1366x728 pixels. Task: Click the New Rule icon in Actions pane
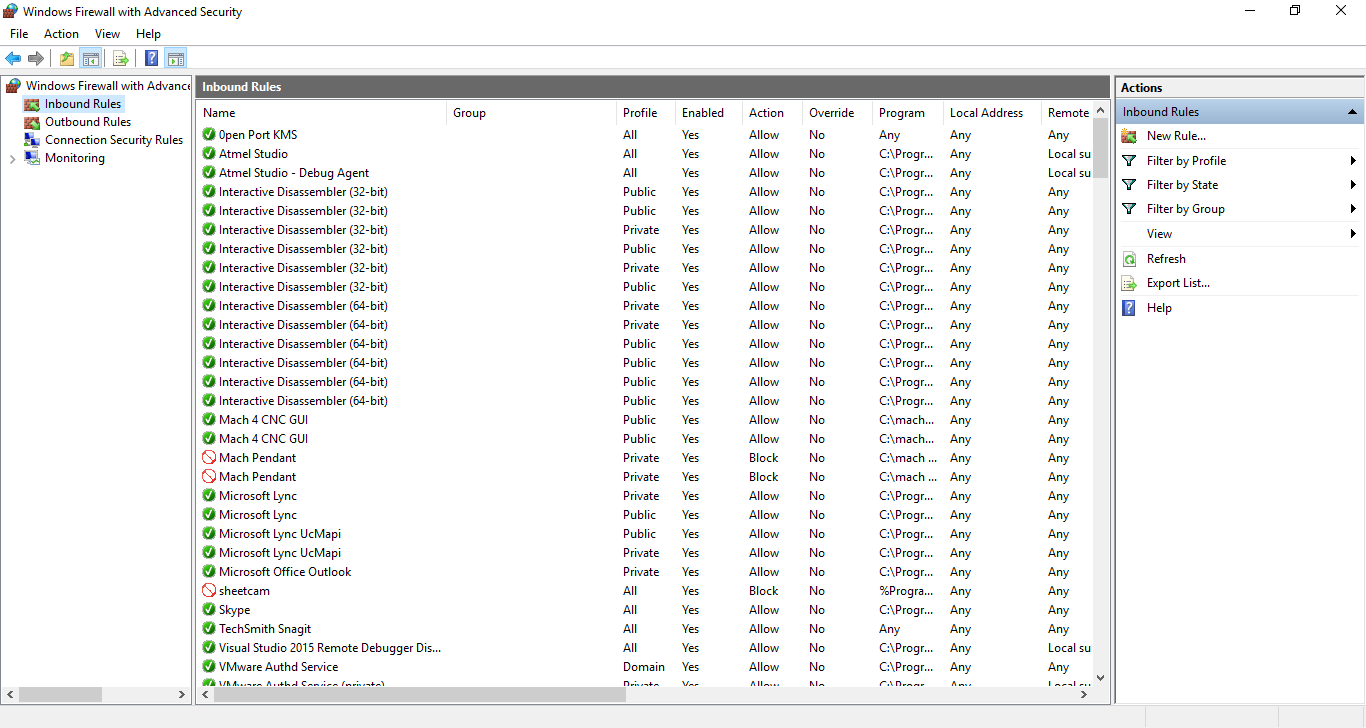[1129, 136]
